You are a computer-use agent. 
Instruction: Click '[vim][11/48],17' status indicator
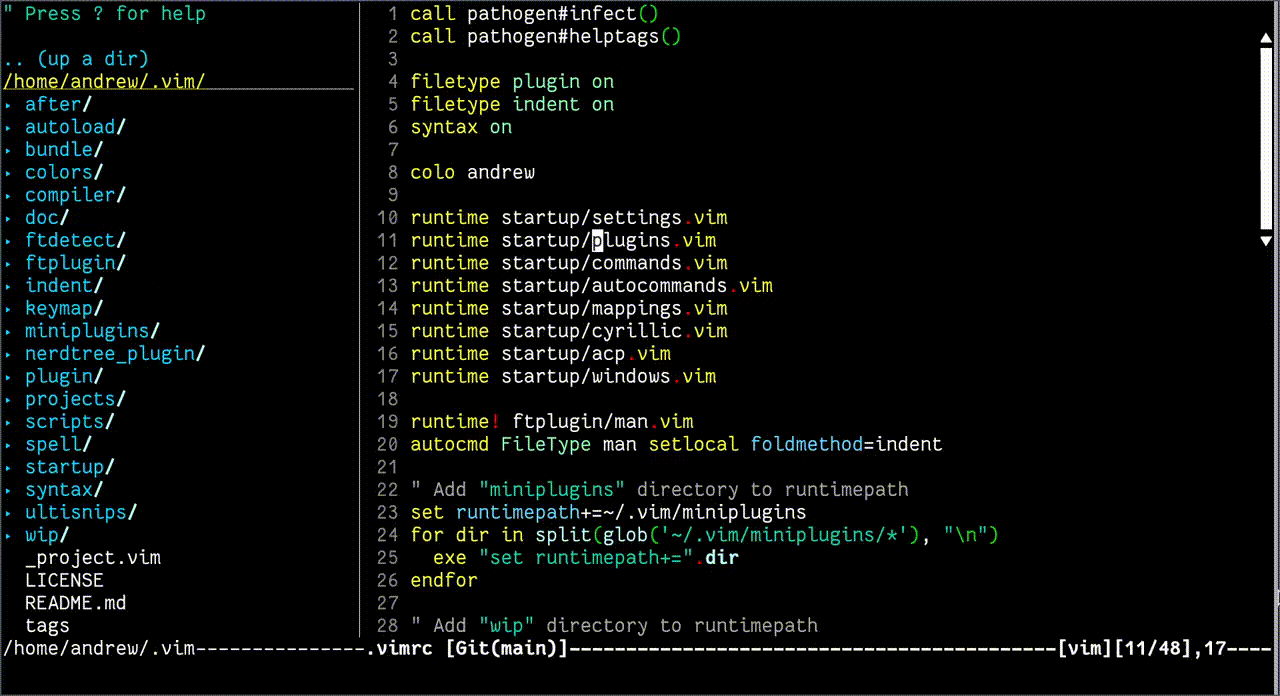1141,649
